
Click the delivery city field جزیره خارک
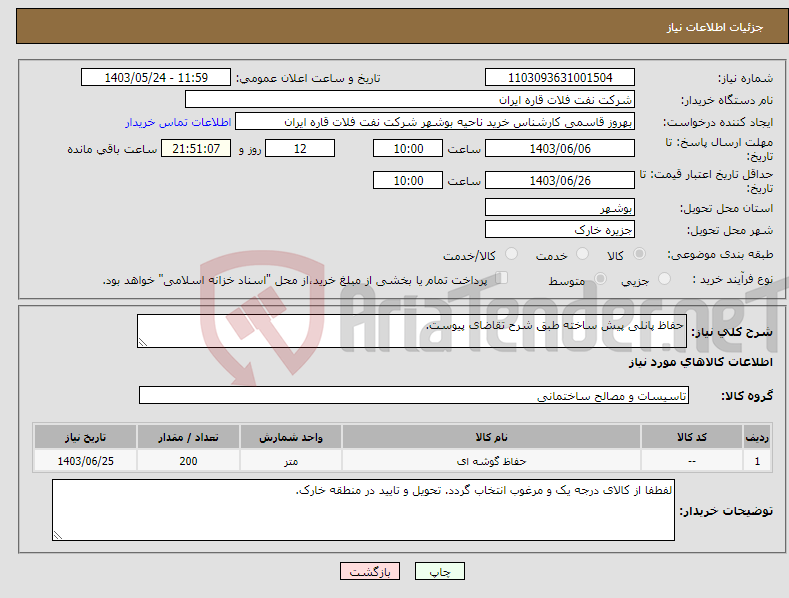(x=560, y=229)
